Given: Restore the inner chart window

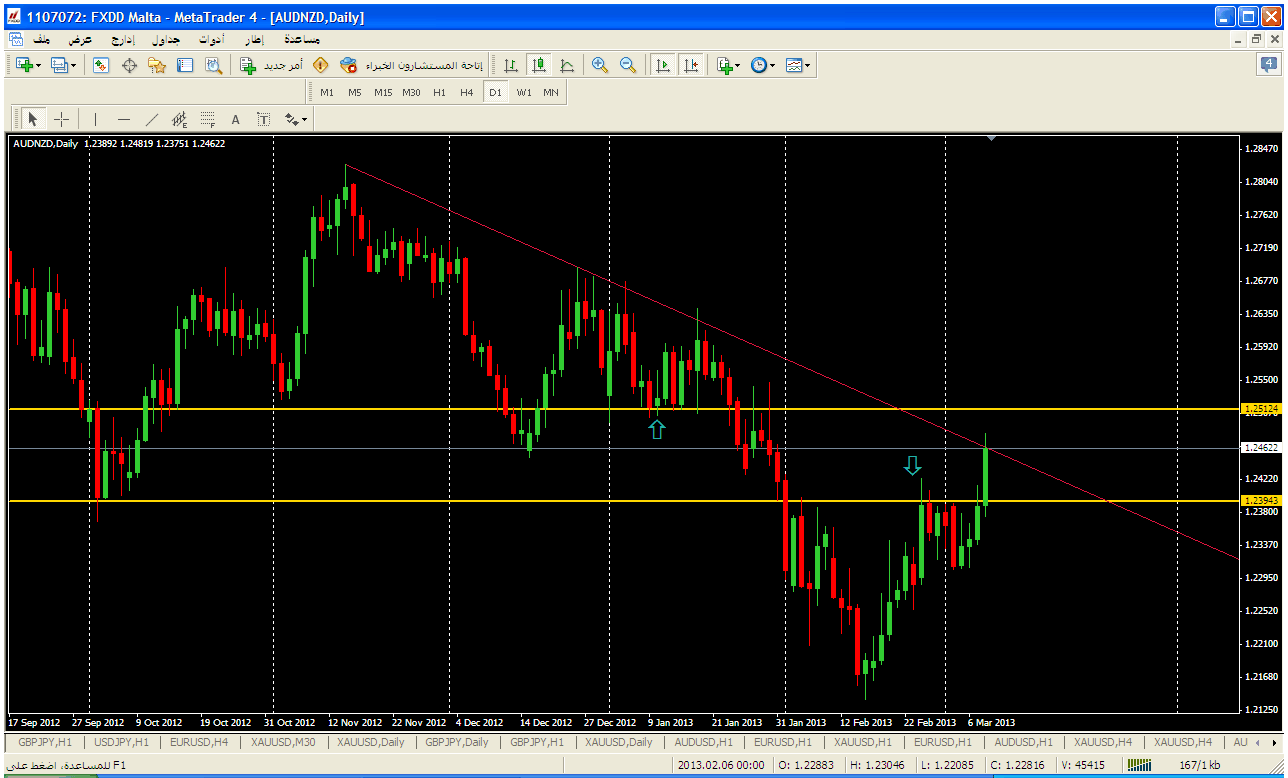Looking at the screenshot, I should coord(1256,39).
